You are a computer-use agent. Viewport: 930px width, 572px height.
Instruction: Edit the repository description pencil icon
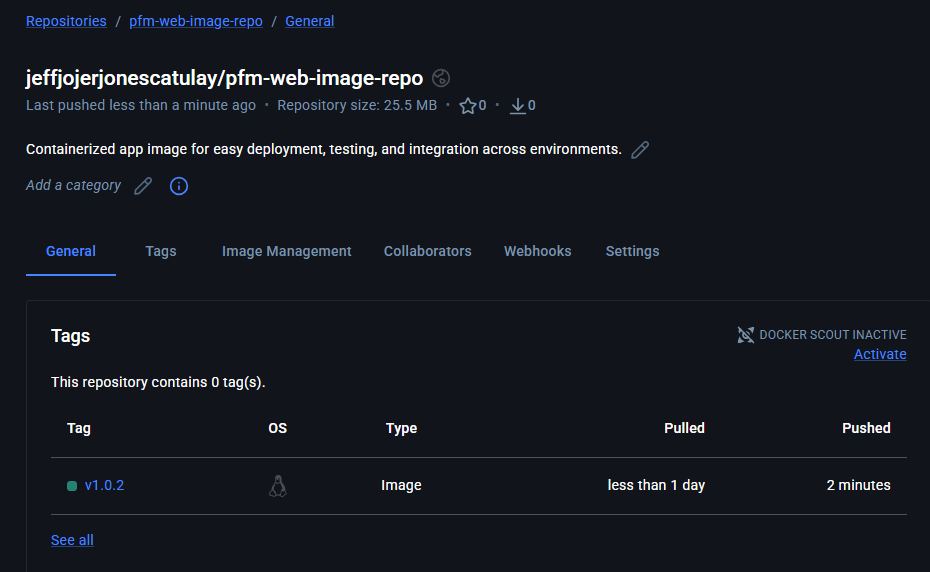(x=640, y=150)
